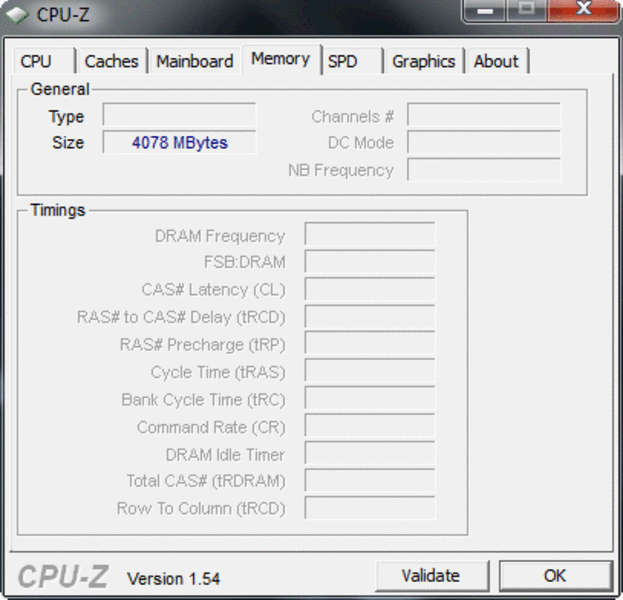Click the DRAM Idle Timer field
This screenshot has height=600, width=623.
coord(370,453)
